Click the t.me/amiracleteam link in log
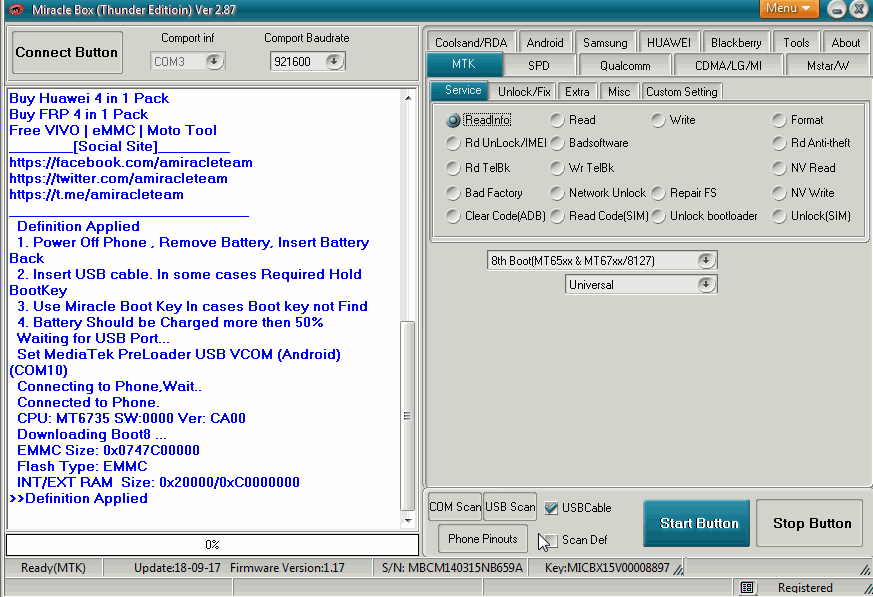 [96, 195]
